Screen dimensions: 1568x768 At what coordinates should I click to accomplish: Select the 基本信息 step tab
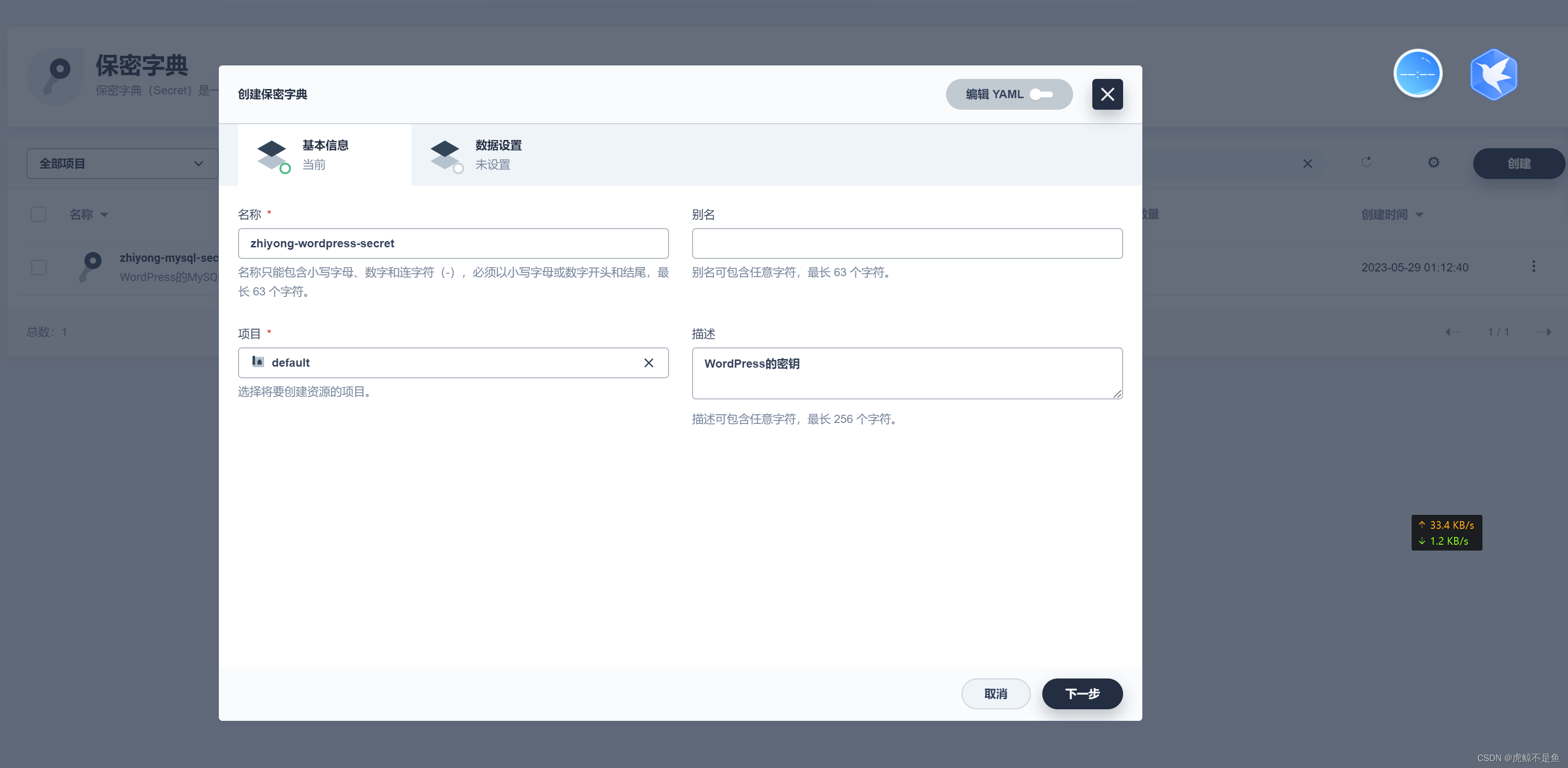coord(325,154)
